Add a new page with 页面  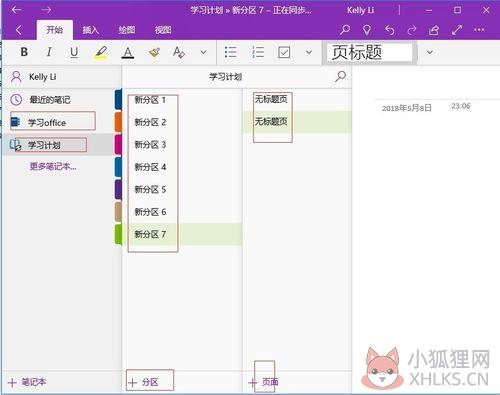coord(263,382)
